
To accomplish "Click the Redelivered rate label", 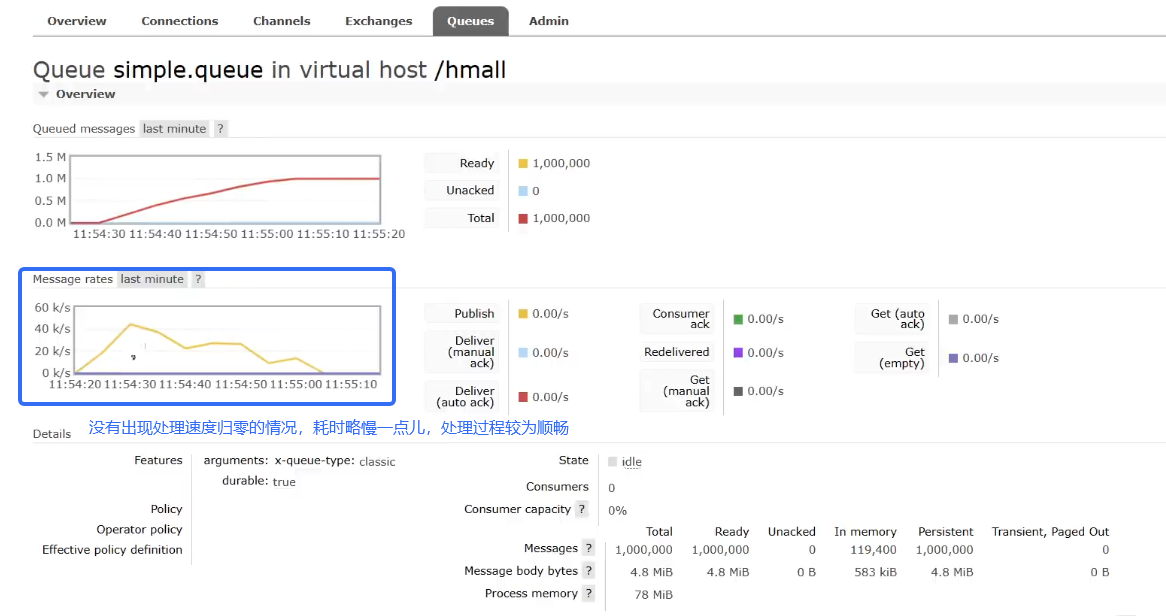I will [x=677, y=352].
